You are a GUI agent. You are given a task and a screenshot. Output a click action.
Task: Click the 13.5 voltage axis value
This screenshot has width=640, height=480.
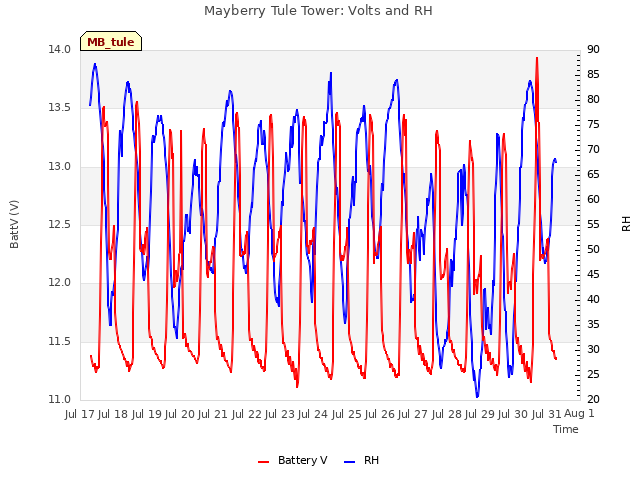click(60, 108)
